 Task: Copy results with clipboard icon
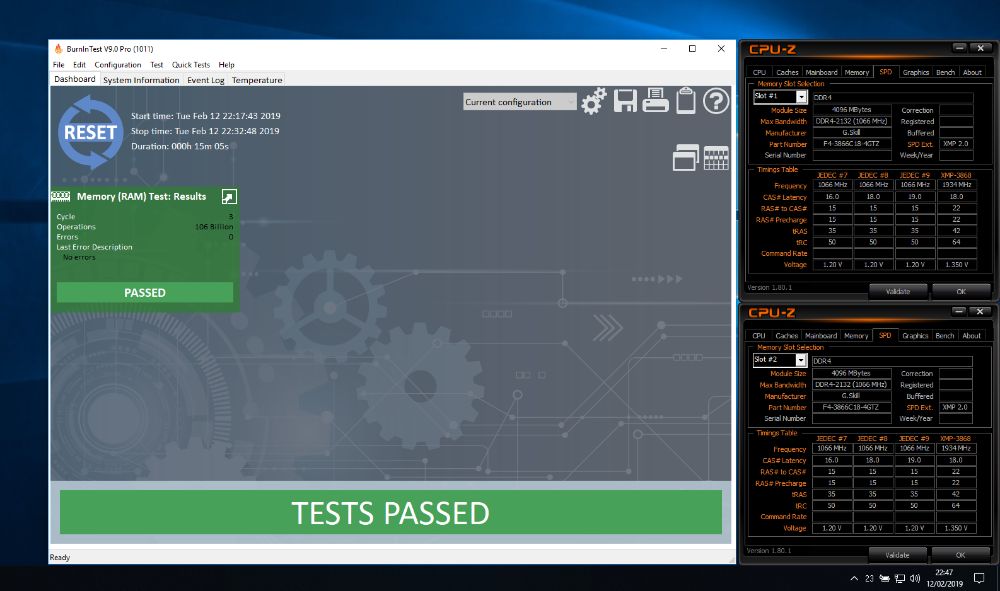(x=686, y=100)
